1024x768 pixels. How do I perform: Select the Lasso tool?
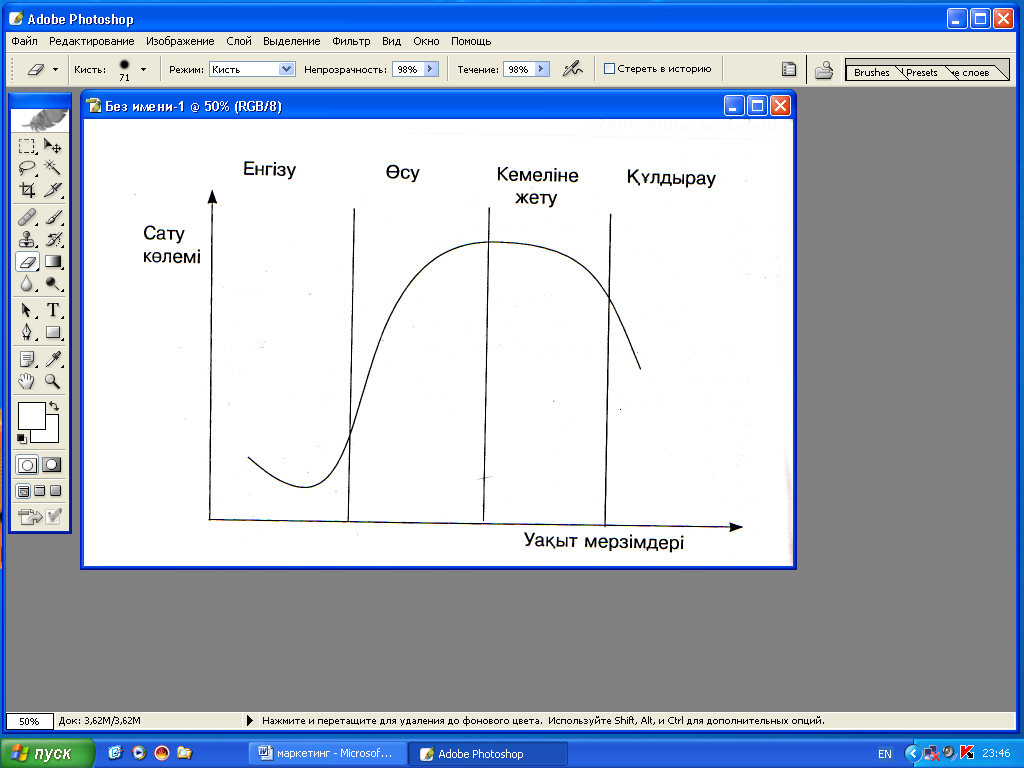pyautogui.click(x=27, y=168)
